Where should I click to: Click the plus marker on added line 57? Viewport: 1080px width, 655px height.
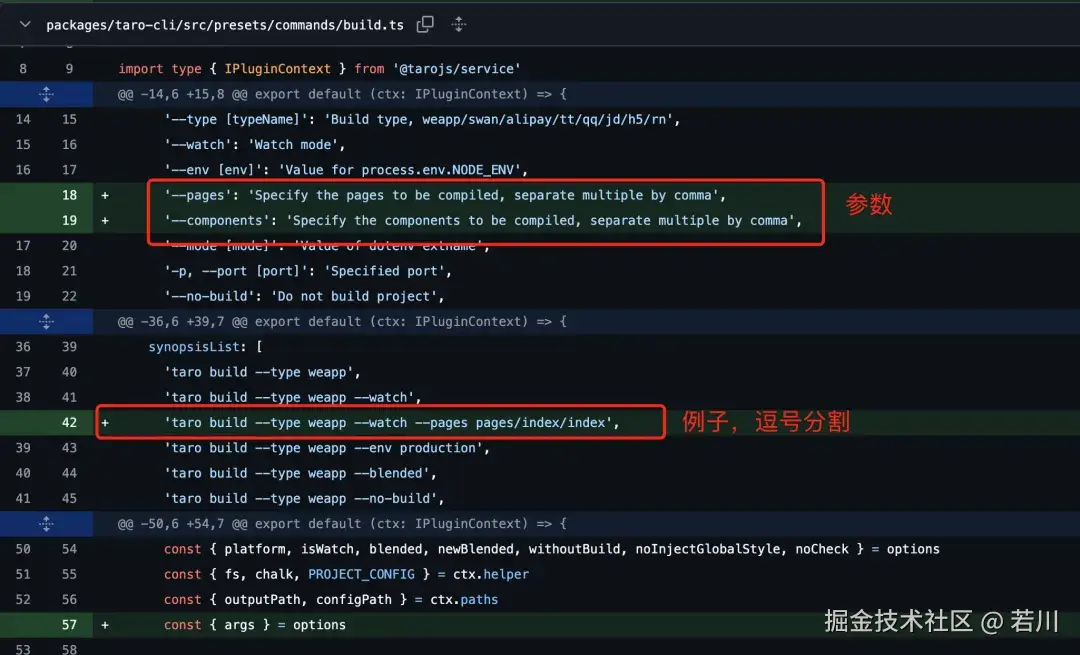(104, 624)
